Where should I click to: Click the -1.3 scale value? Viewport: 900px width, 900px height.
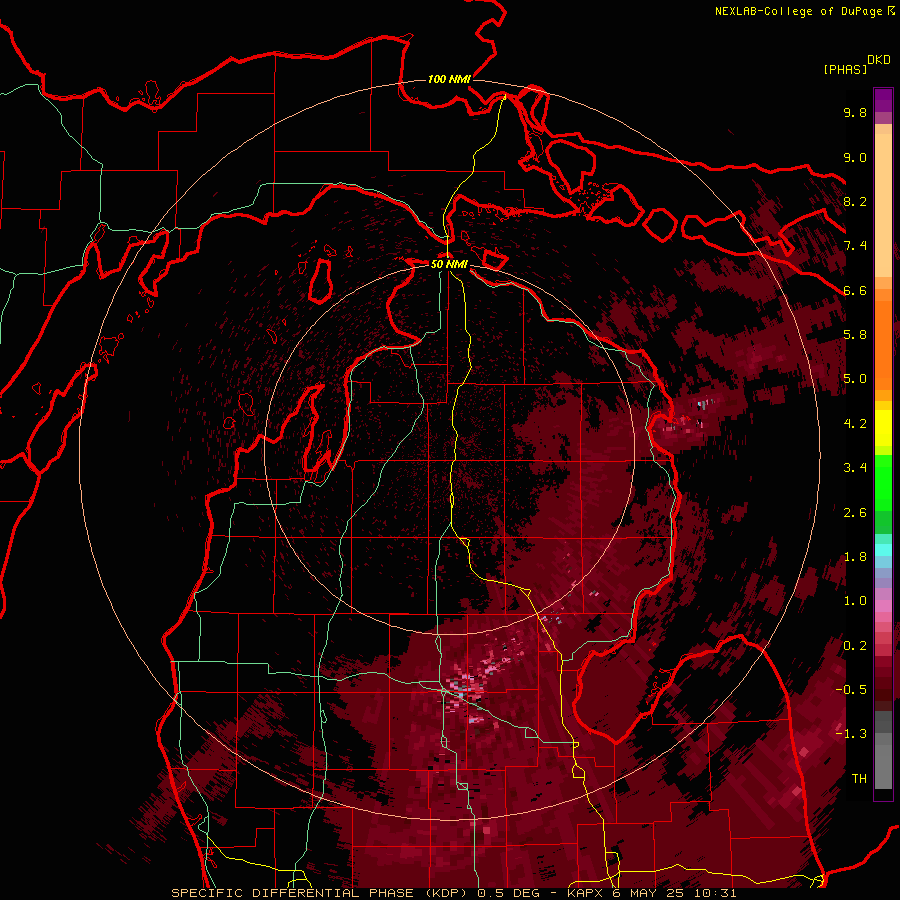[851, 734]
